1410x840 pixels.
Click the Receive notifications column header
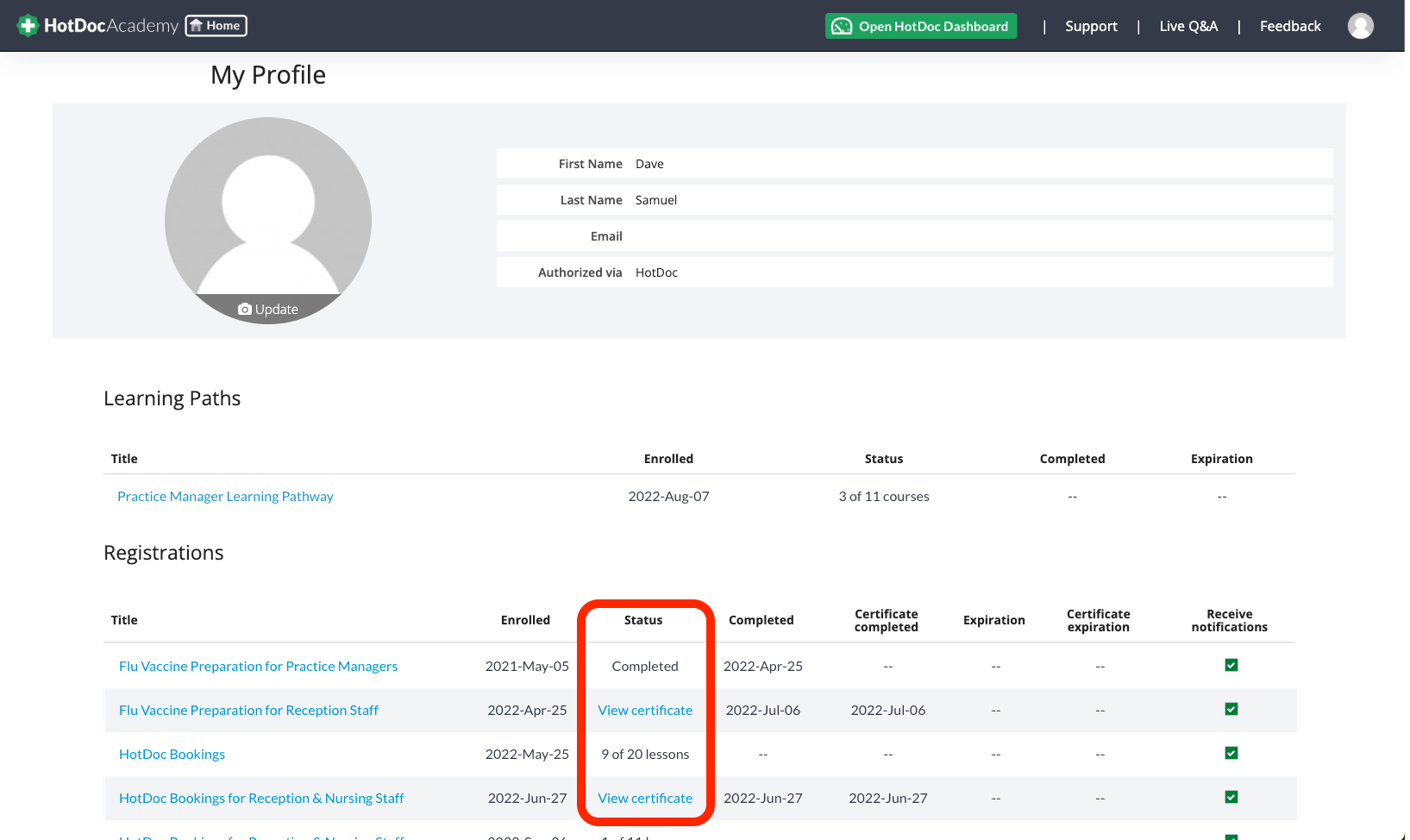[1230, 620]
